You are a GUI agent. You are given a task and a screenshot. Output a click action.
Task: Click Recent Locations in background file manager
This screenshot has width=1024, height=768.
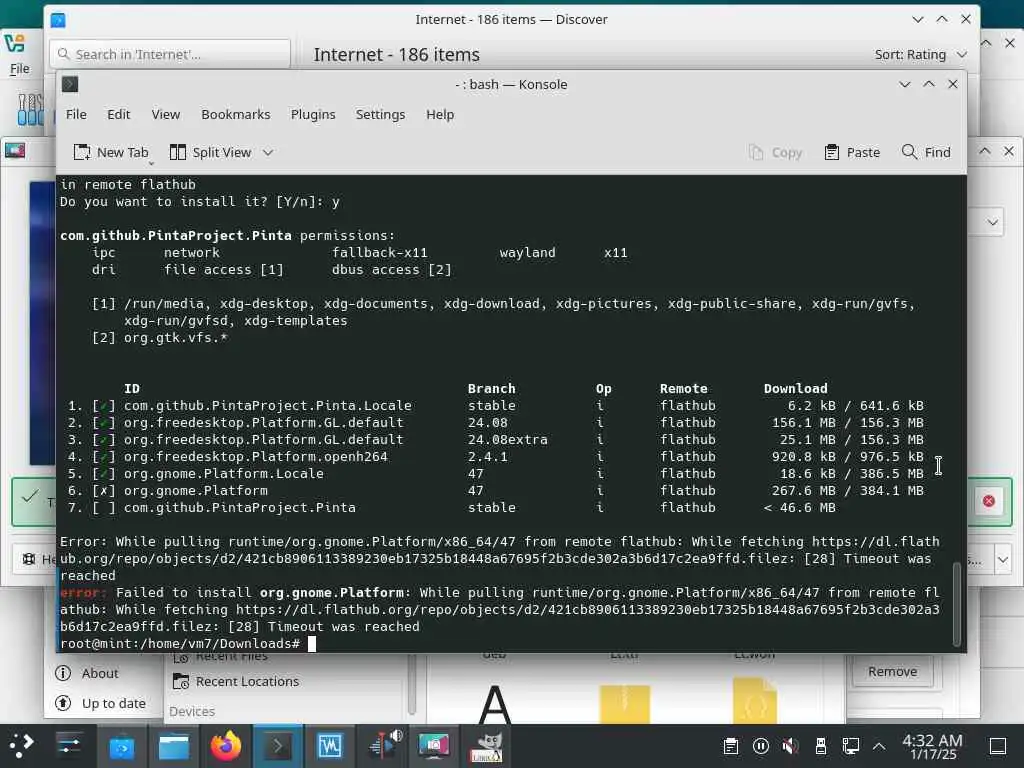pyautogui.click(x=236, y=681)
